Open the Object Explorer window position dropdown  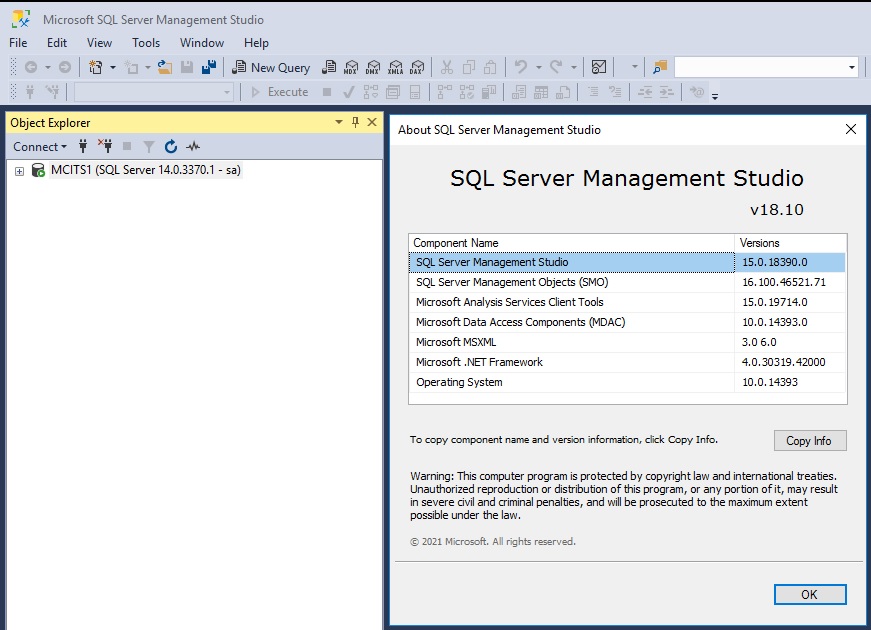[338, 122]
